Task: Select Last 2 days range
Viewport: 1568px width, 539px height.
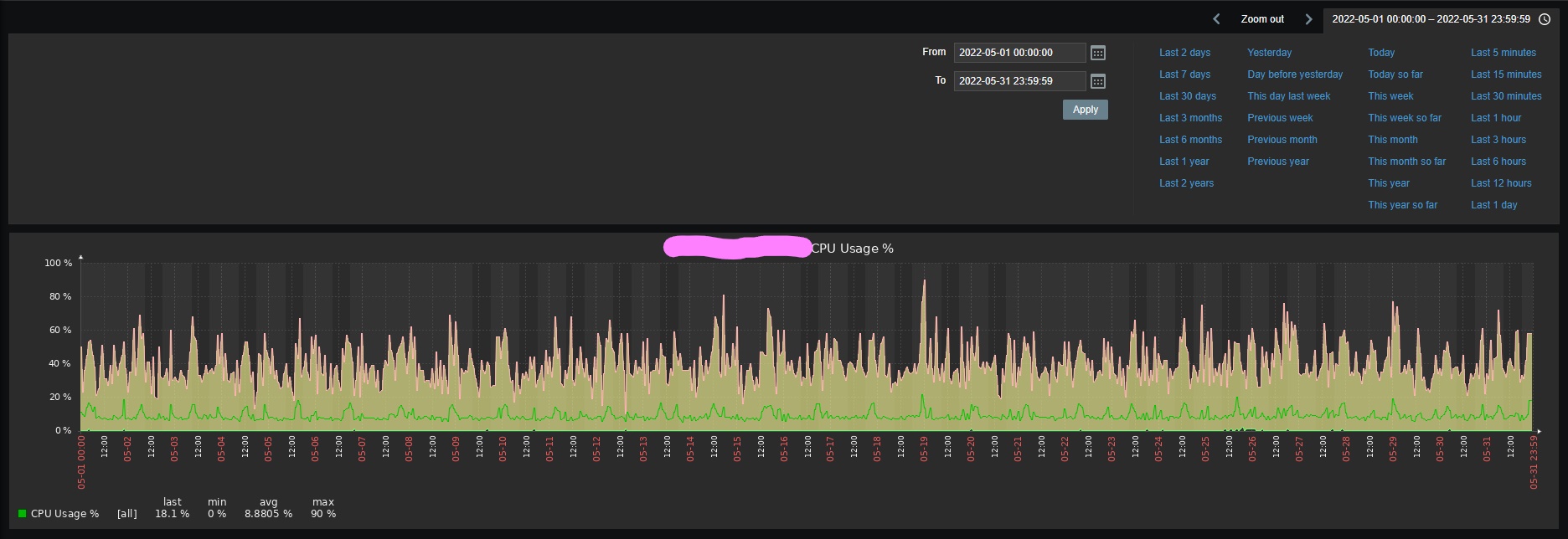Action: (1184, 53)
